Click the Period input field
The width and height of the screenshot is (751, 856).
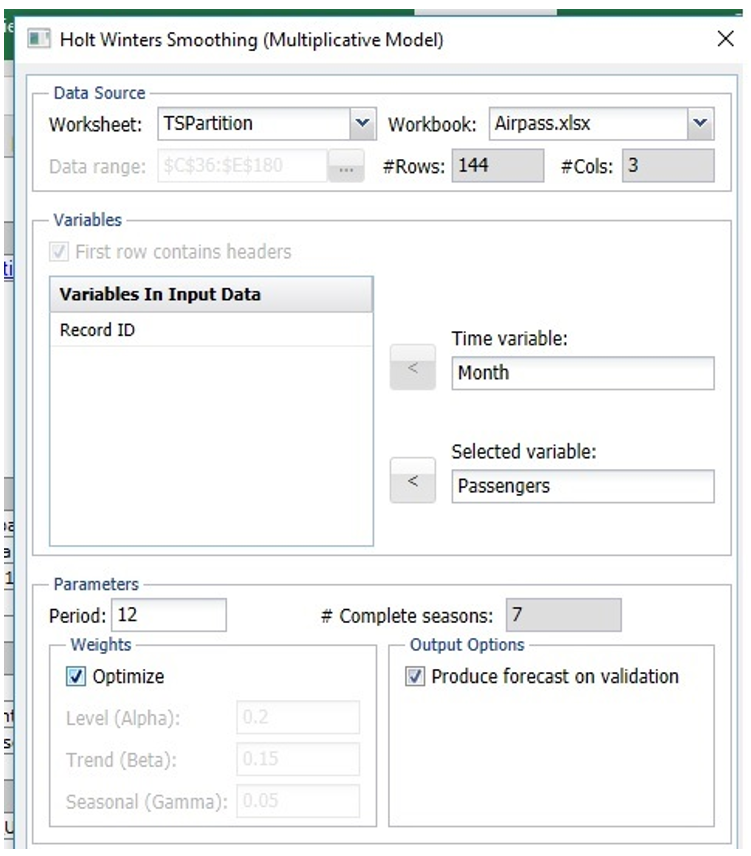(x=169, y=615)
